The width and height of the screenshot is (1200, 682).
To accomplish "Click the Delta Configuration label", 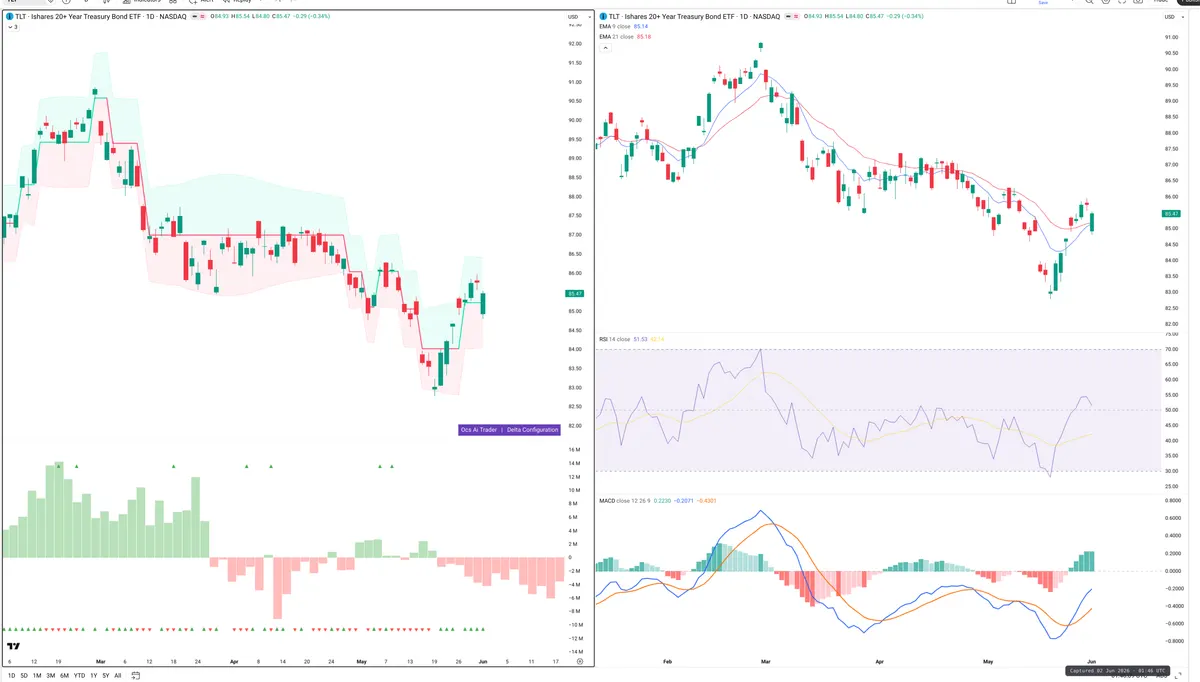I will click(532, 430).
